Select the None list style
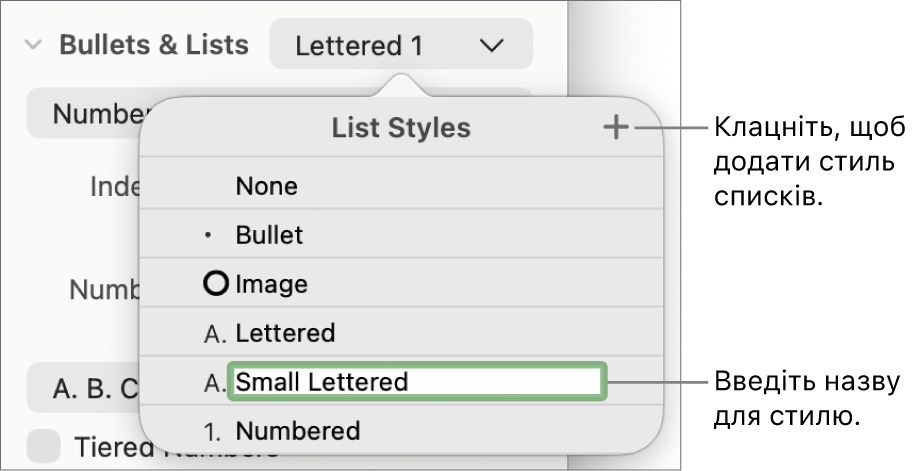 tap(266, 186)
